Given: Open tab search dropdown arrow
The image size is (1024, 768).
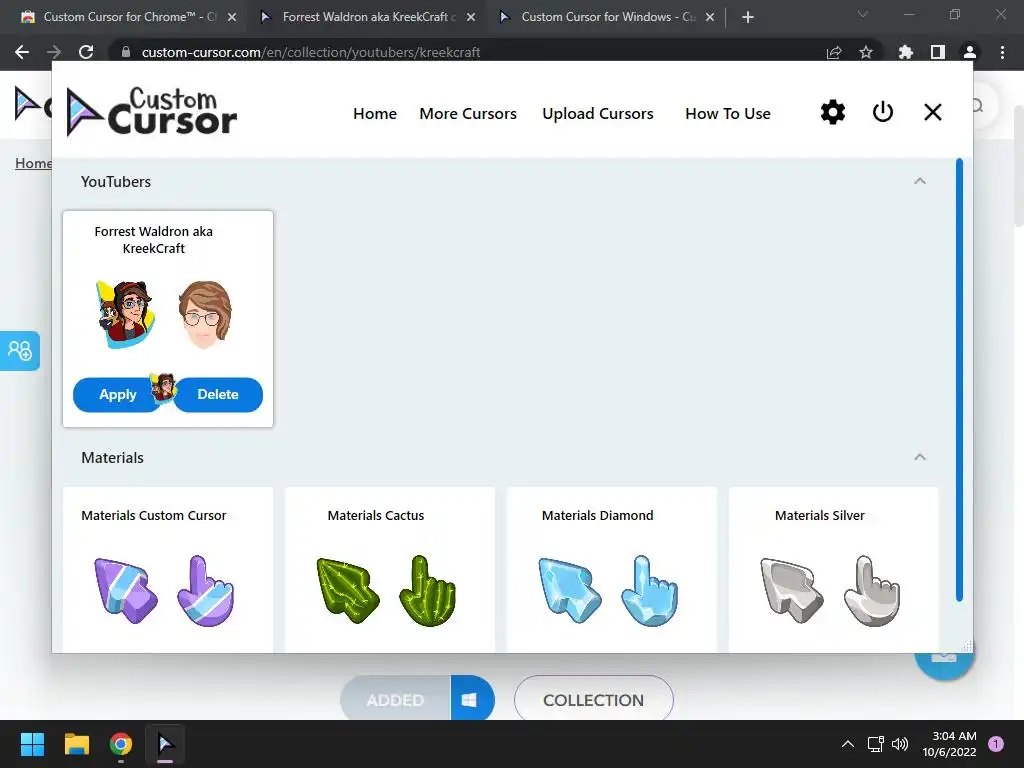Looking at the screenshot, I should [863, 14].
